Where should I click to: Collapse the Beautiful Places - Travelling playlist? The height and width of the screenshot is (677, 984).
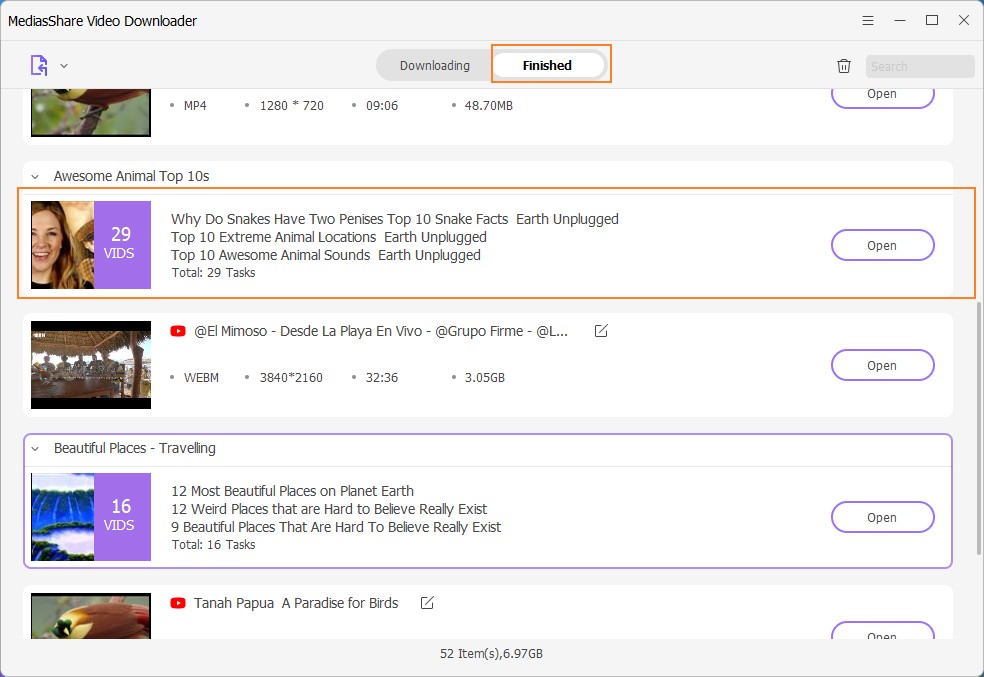[x=36, y=449]
